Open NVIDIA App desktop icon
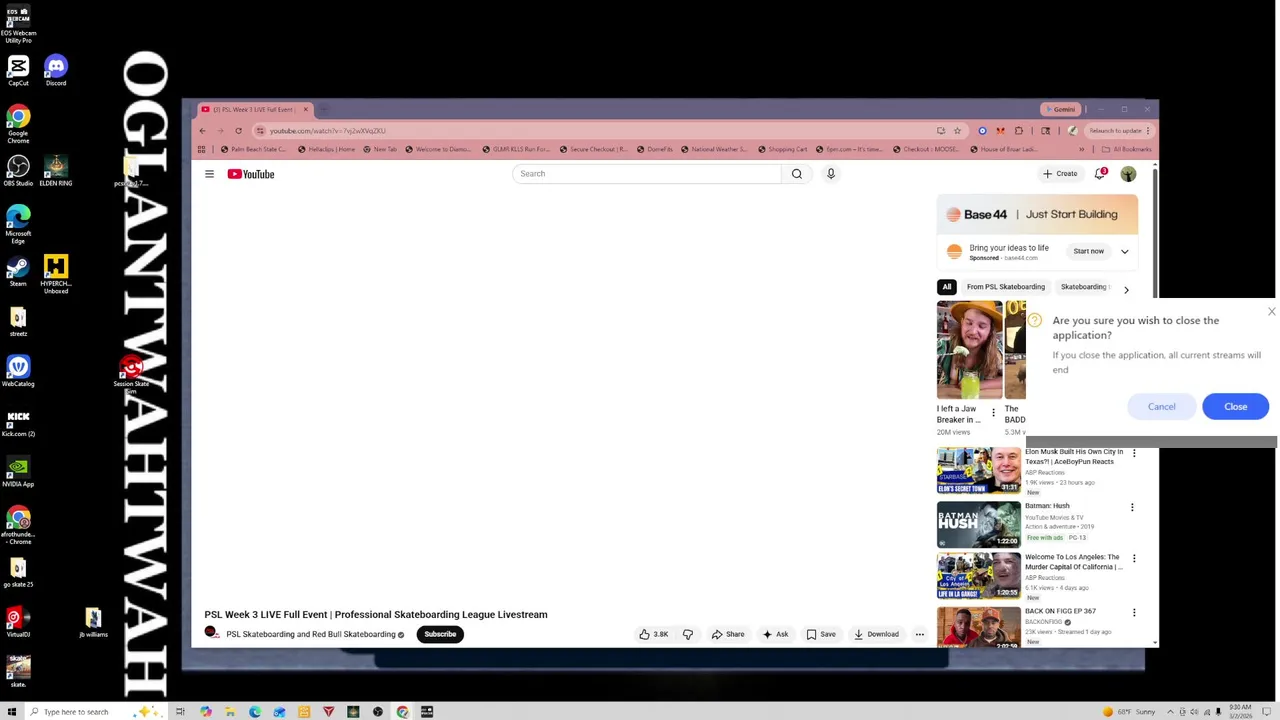1280x720 pixels. pos(18,471)
